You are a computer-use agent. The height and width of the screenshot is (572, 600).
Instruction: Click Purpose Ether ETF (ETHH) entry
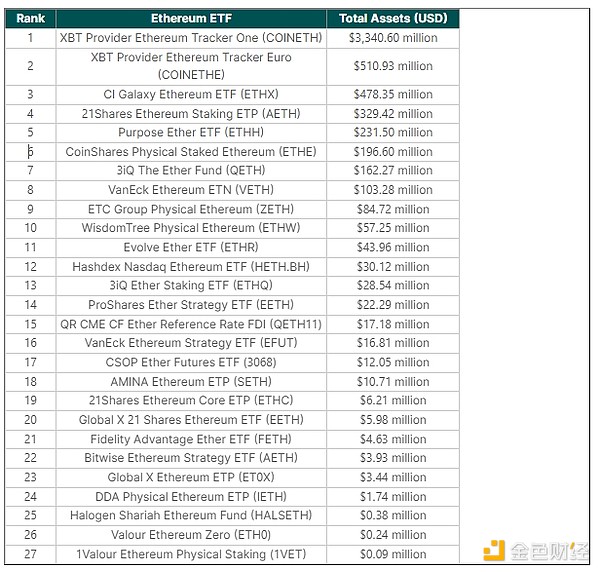click(191, 132)
